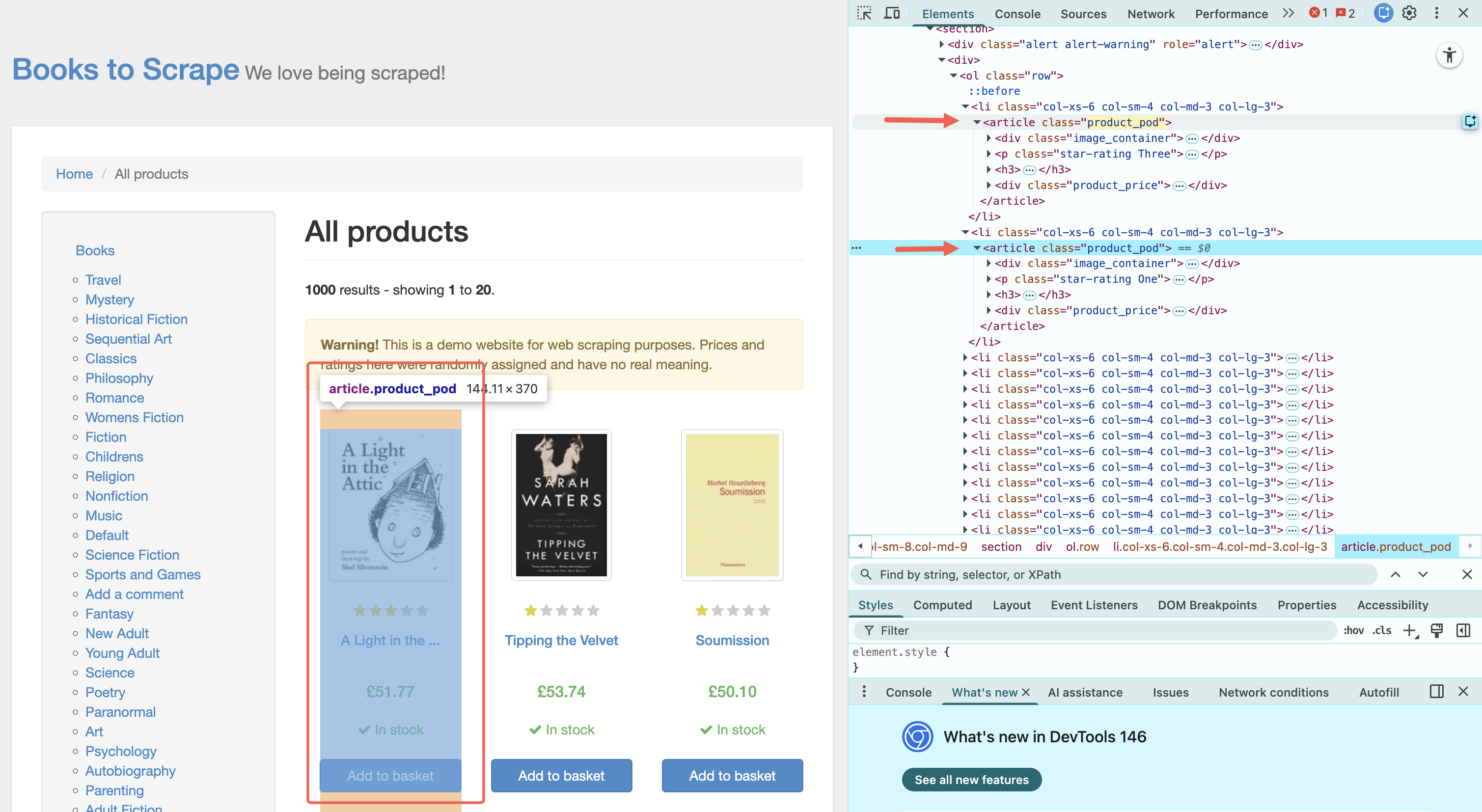Collapse the first article product_pod node
Screen dimensions: 1482x812
coord(977,123)
